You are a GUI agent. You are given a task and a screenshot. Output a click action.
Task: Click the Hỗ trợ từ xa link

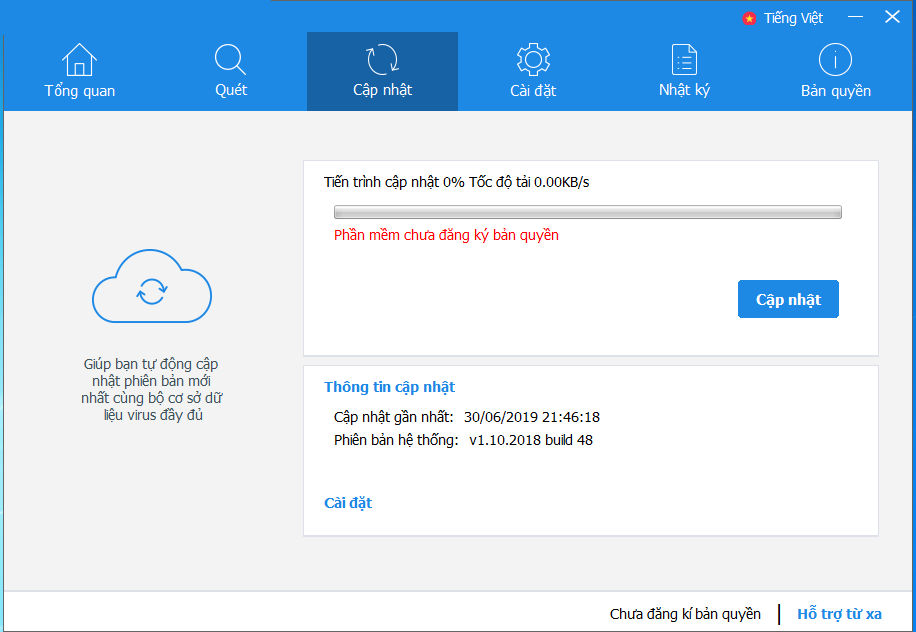click(839, 614)
